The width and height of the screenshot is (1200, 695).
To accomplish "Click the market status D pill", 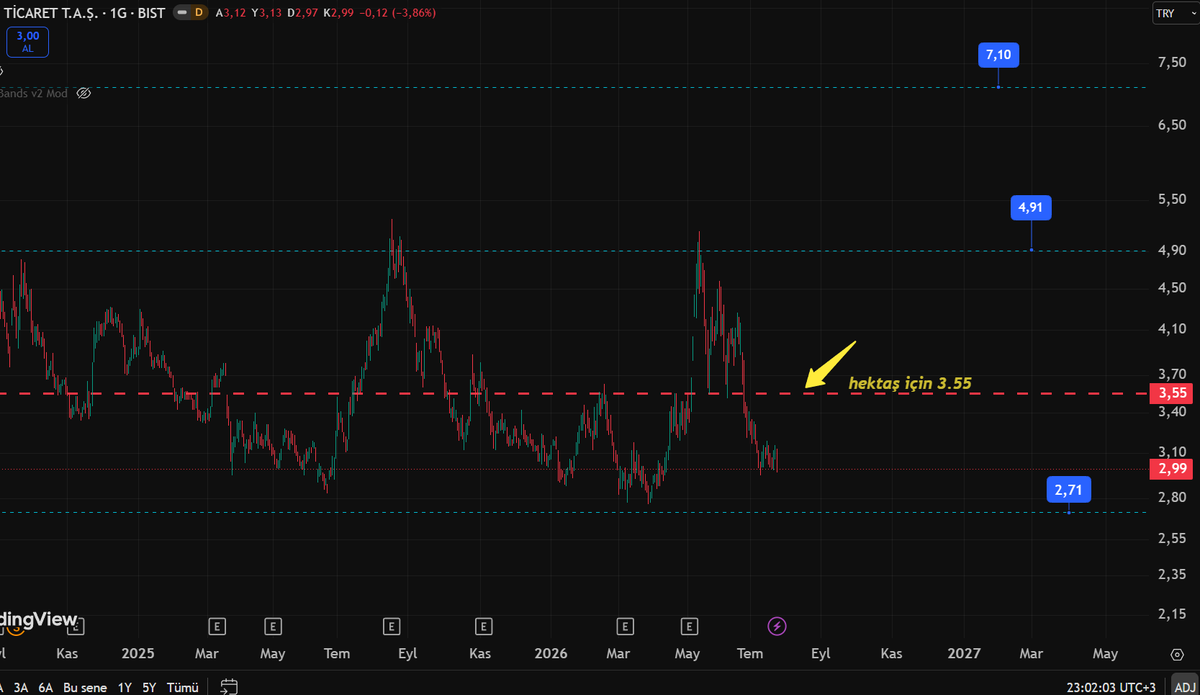I will point(190,12).
